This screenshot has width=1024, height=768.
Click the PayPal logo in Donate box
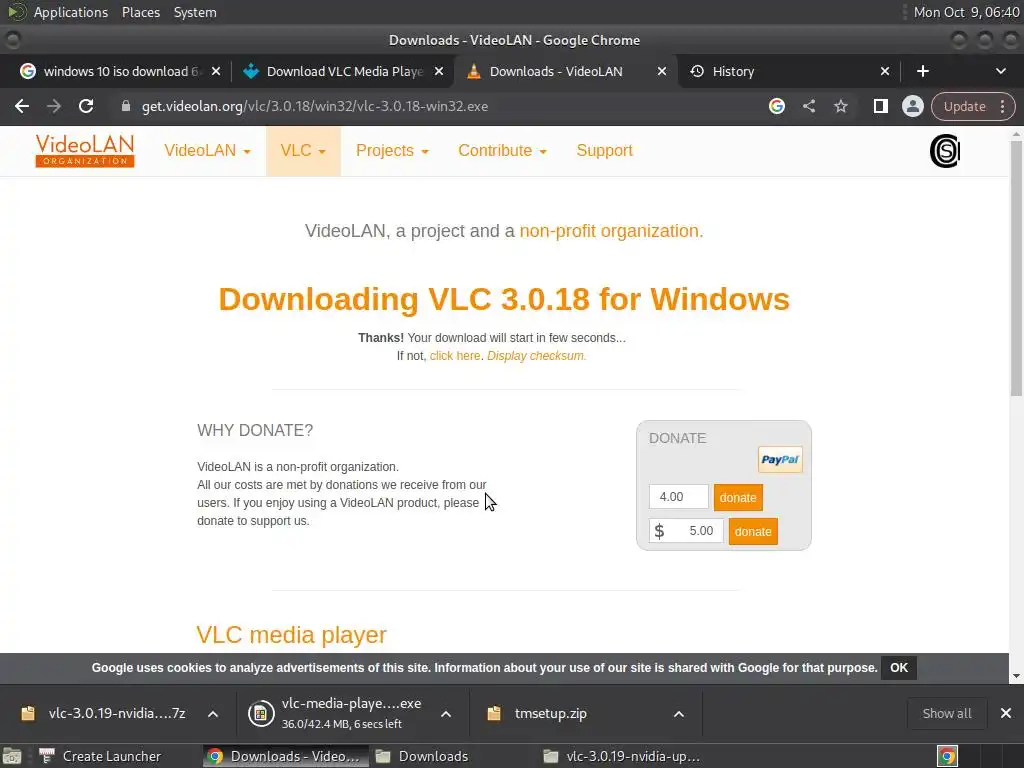(780, 460)
